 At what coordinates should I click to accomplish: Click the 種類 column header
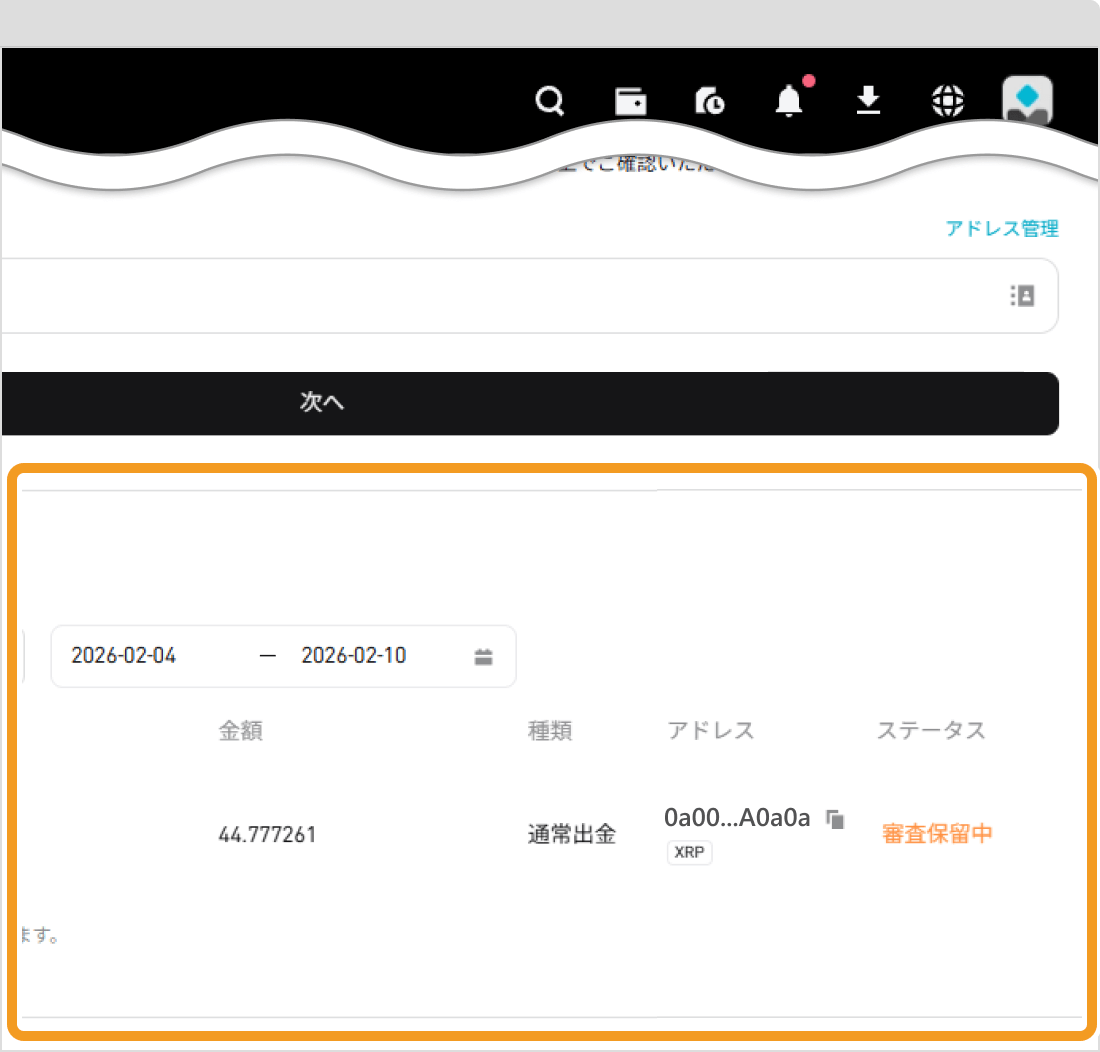[x=549, y=731]
